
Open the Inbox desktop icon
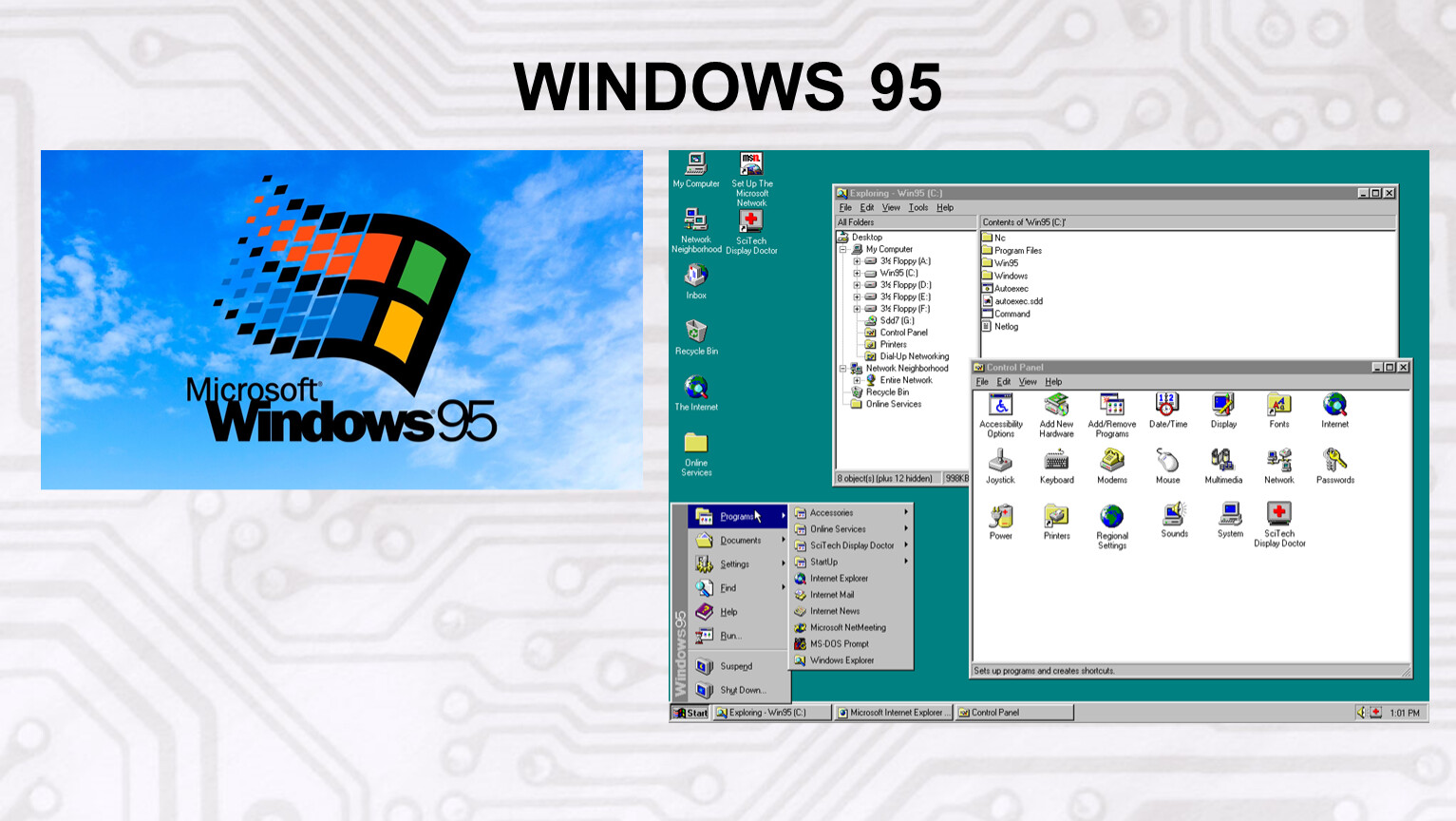click(696, 277)
